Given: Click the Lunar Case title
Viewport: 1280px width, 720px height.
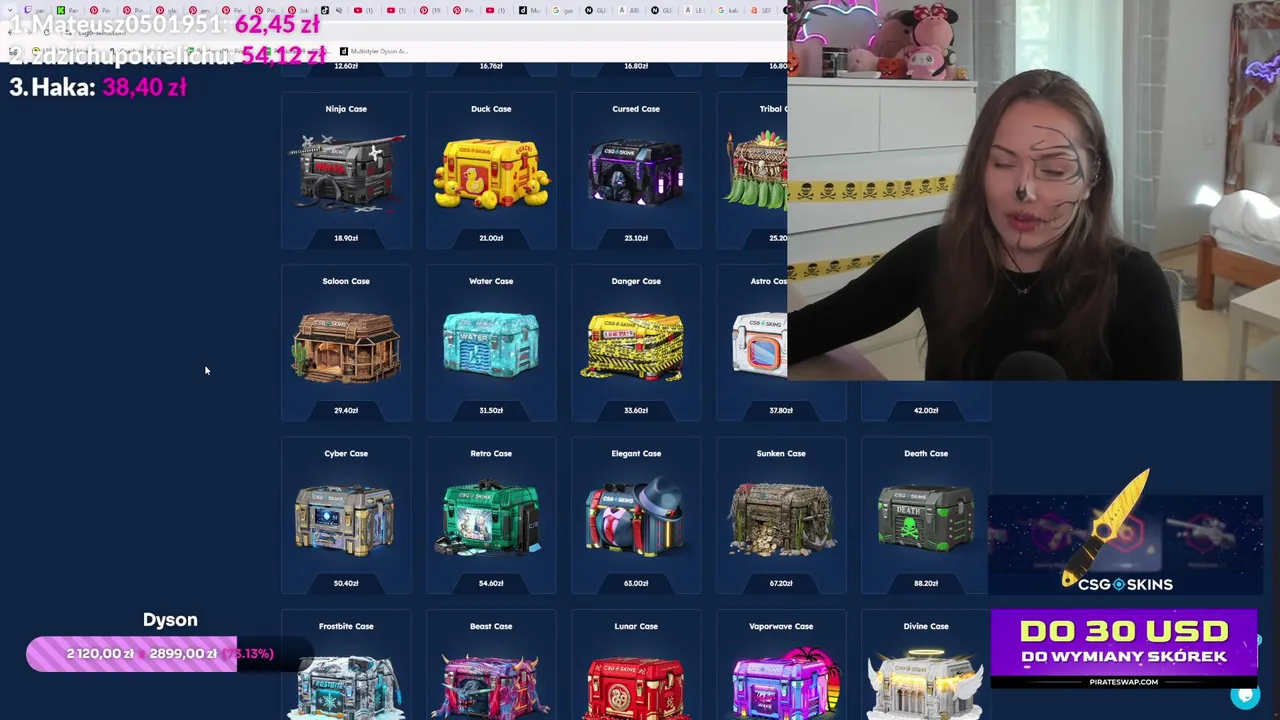Looking at the screenshot, I should click(636, 626).
